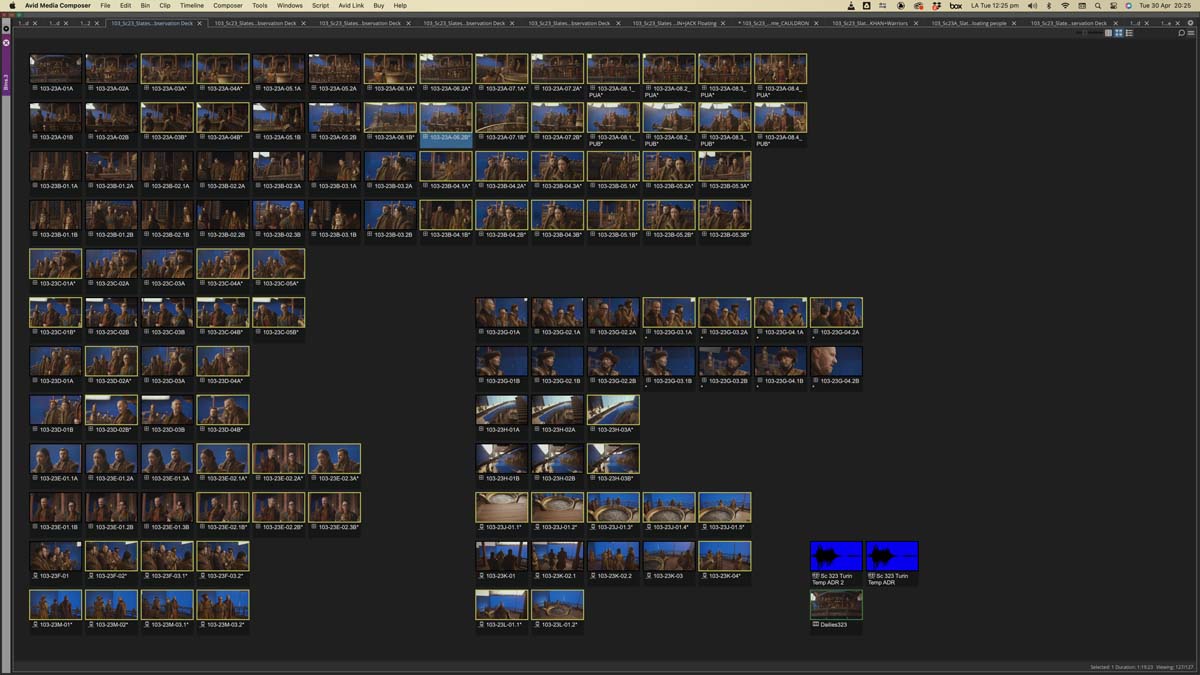Open the Apple menu
Viewport: 1200px width, 675px height.
pos(12,6)
